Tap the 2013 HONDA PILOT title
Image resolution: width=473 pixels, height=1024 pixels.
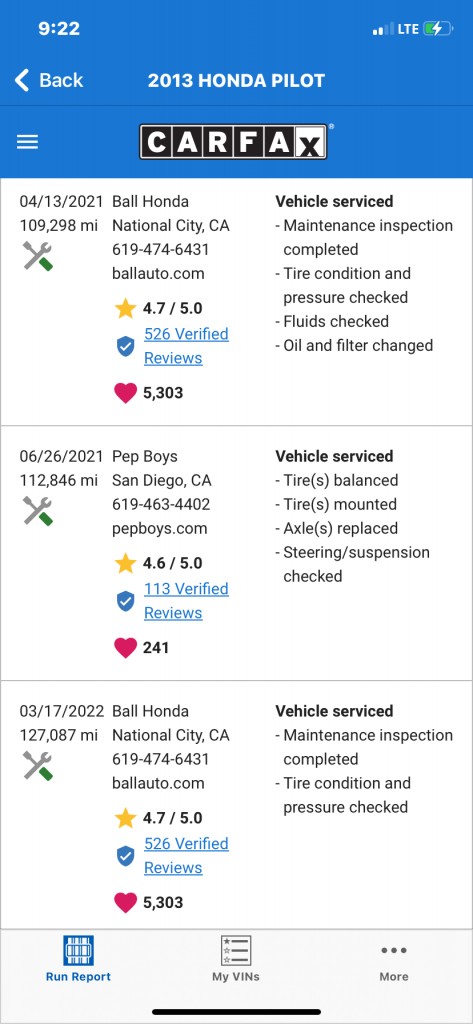(236, 80)
